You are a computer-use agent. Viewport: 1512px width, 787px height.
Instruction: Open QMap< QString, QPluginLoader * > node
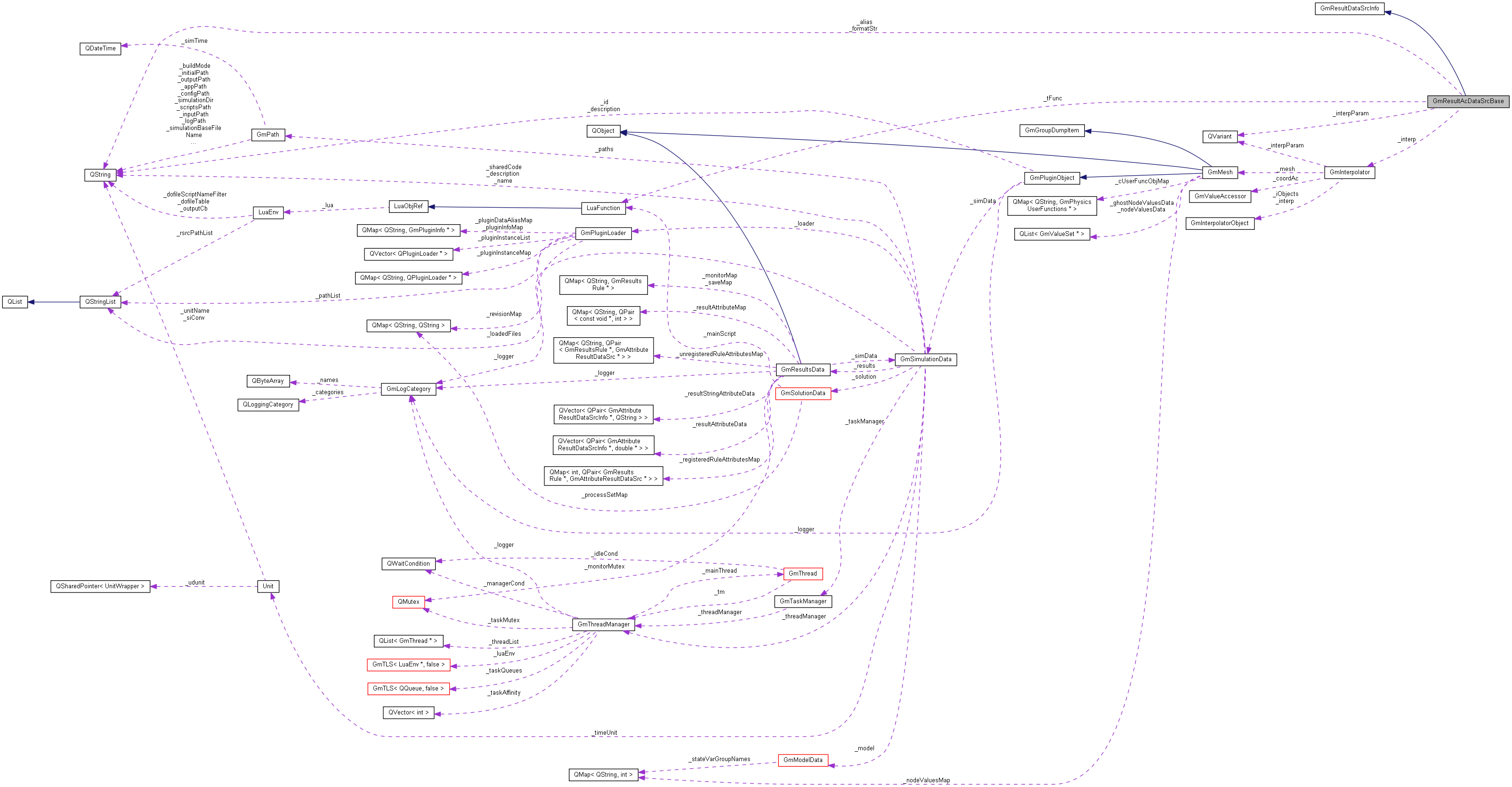click(x=408, y=278)
